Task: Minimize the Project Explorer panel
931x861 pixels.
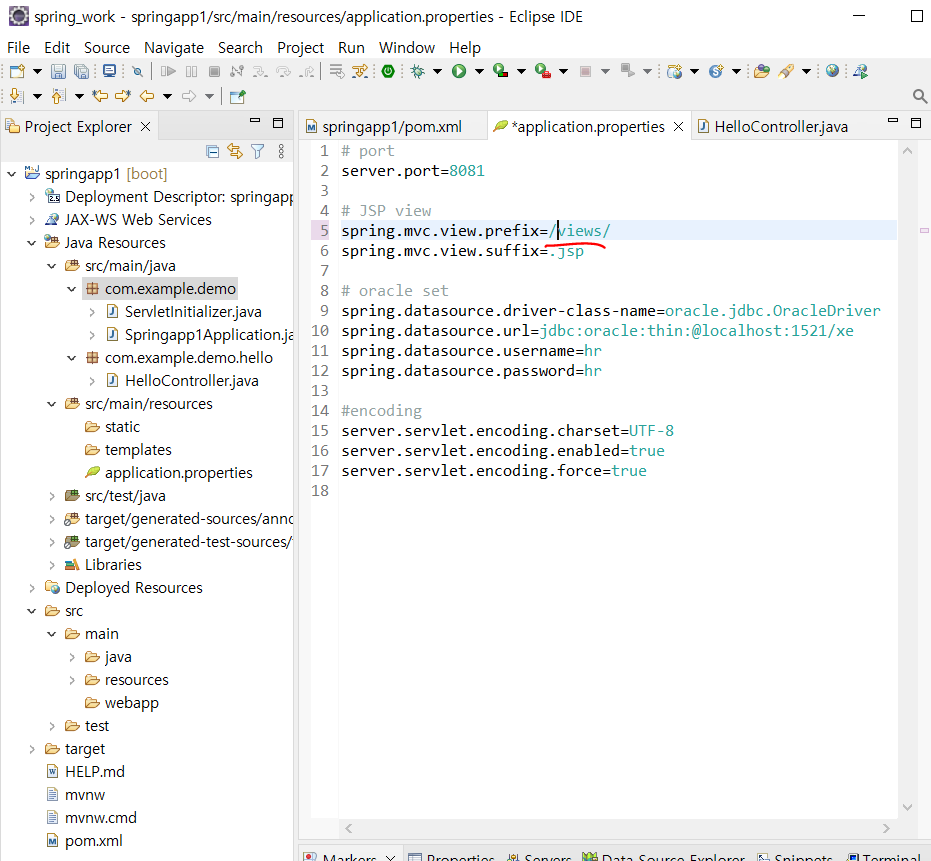Action: click(x=255, y=122)
